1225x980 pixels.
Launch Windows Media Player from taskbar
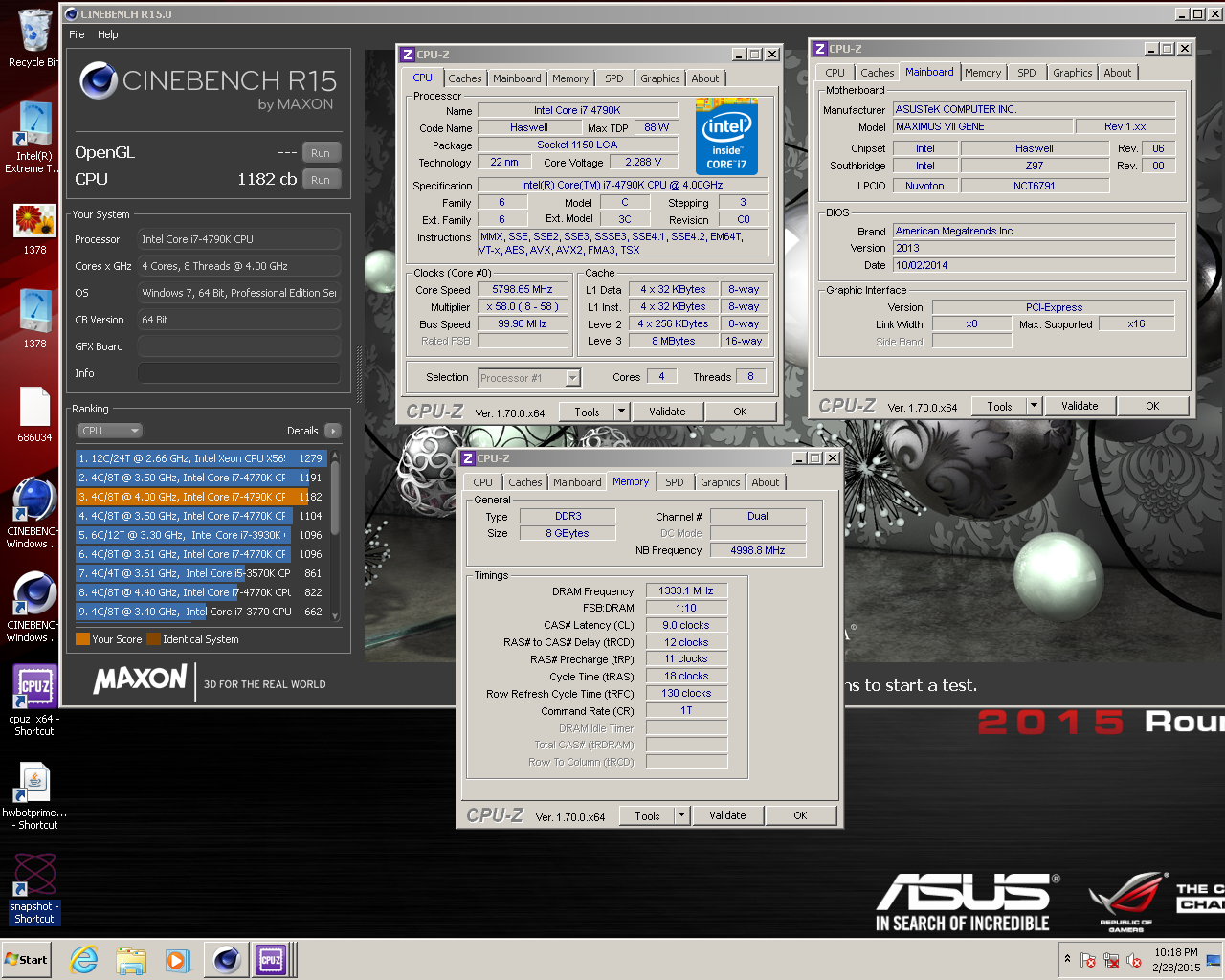(177, 959)
